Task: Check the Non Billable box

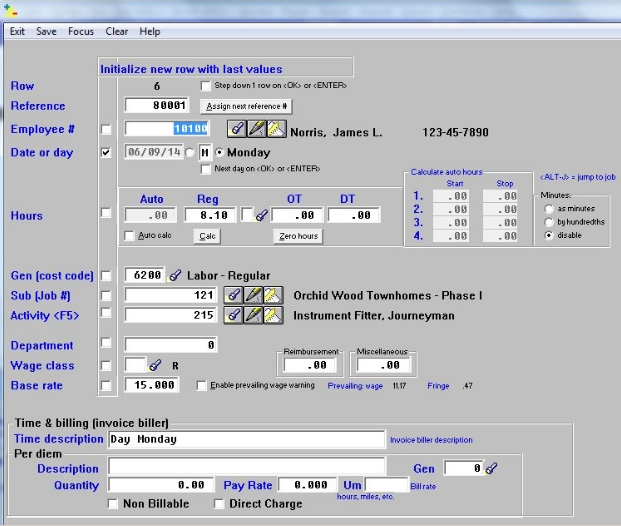Action: click(x=113, y=504)
